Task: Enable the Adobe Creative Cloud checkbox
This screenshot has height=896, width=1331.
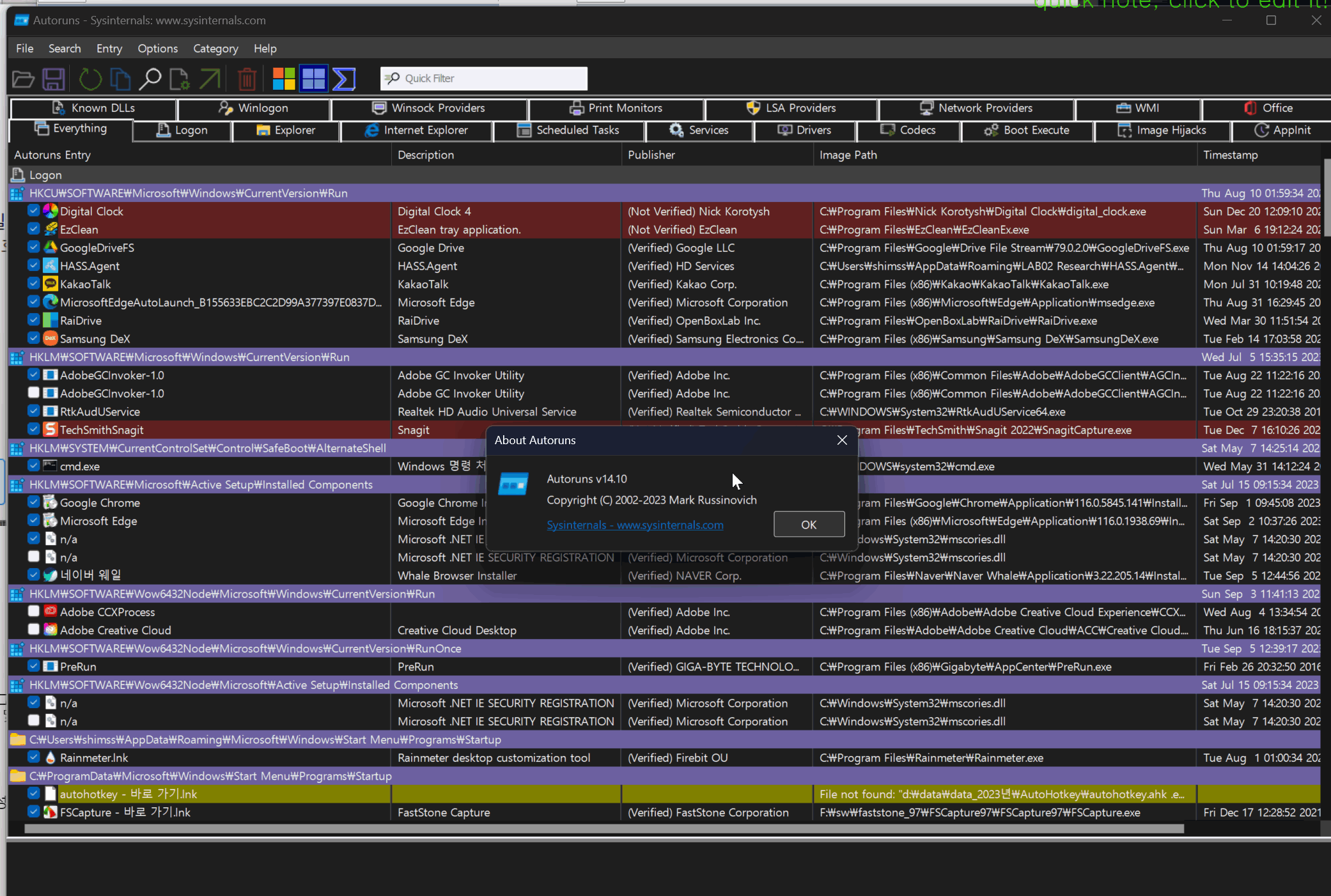Action: (34, 629)
